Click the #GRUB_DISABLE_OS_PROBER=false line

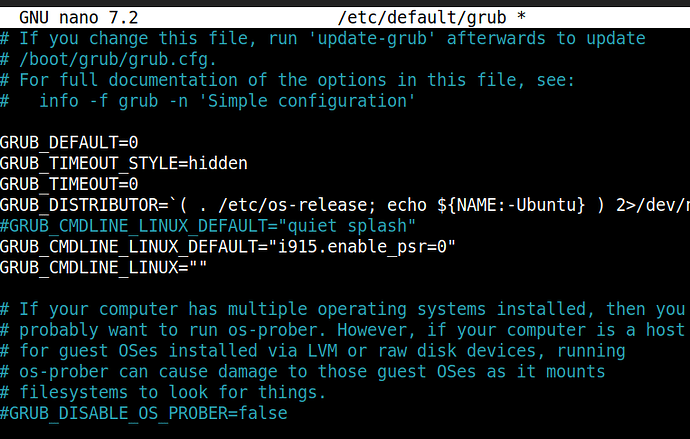[143, 413]
